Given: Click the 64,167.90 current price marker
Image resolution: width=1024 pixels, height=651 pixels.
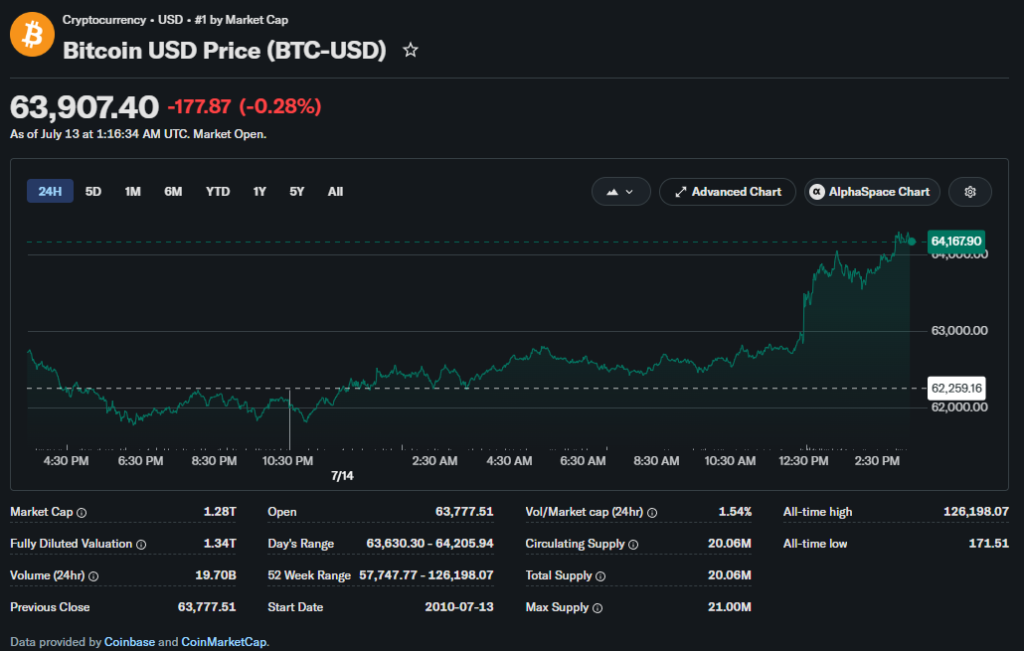Looking at the screenshot, I should click(x=956, y=242).
